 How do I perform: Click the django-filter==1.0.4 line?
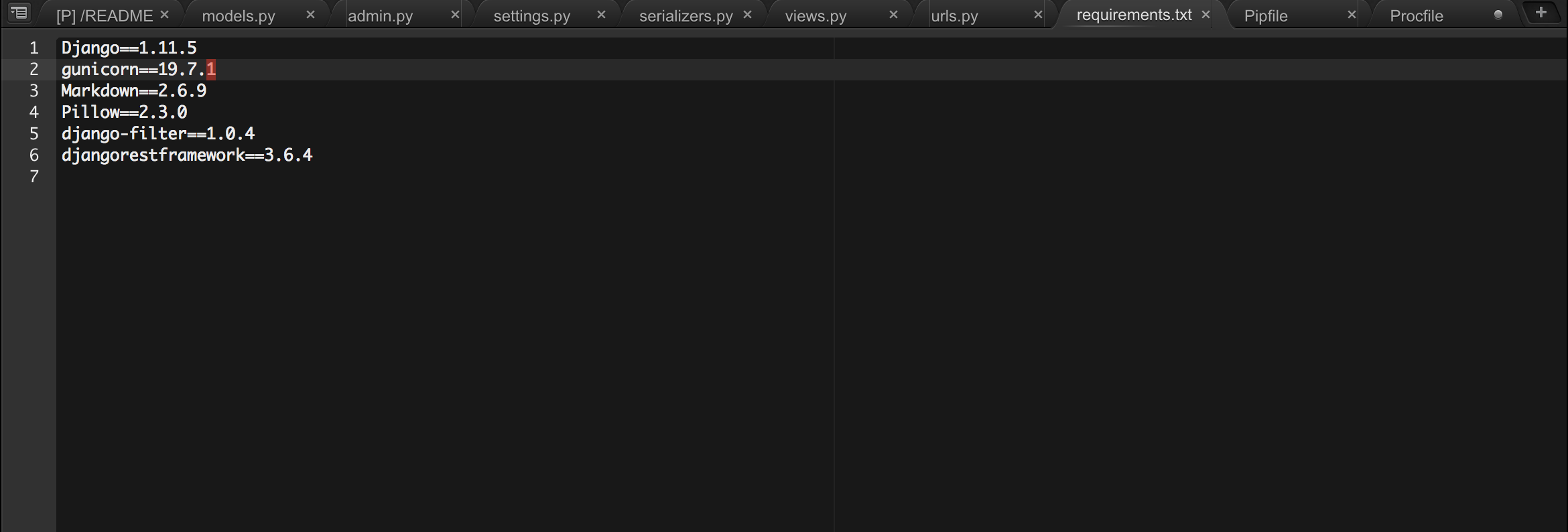pyautogui.click(x=158, y=133)
